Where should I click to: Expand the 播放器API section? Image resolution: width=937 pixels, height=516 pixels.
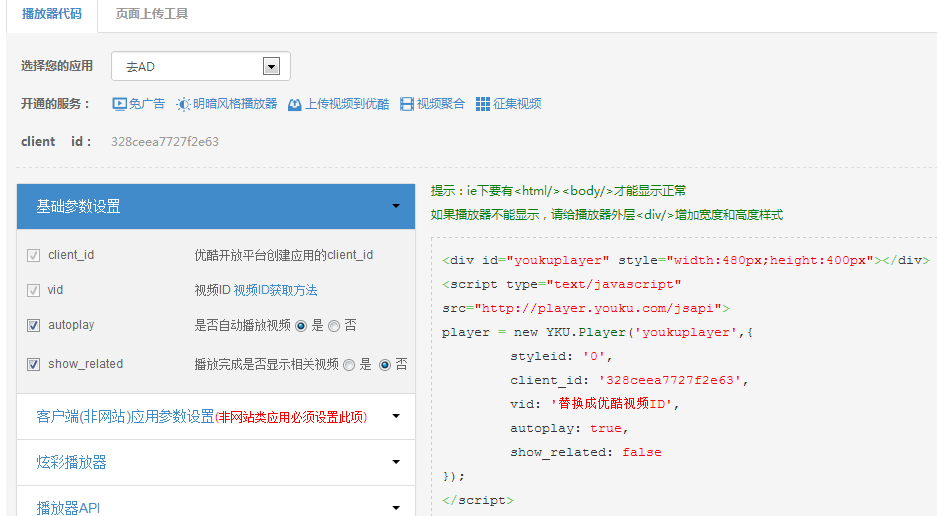(x=216, y=502)
